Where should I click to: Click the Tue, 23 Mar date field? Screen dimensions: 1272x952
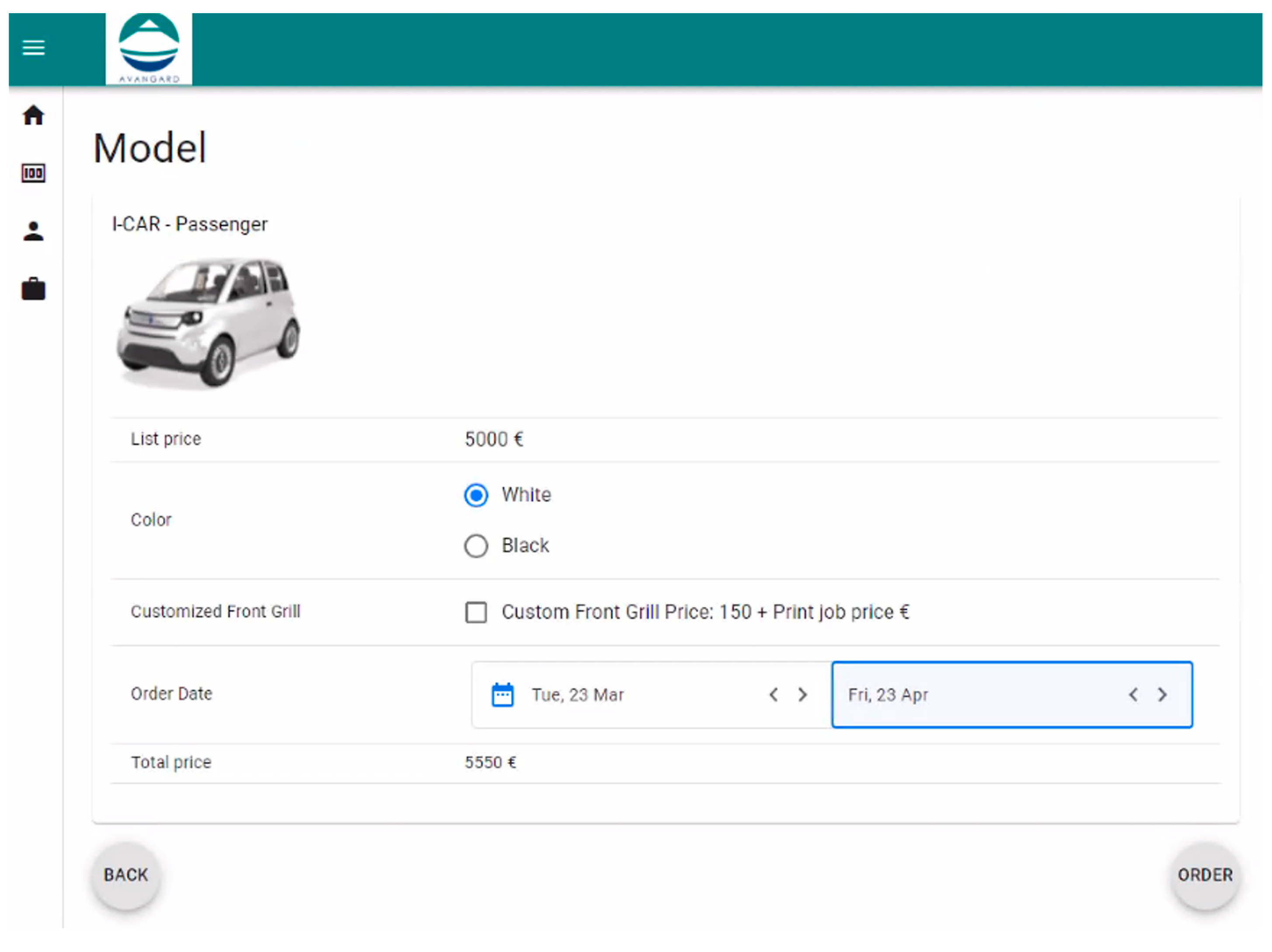(578, 695)
